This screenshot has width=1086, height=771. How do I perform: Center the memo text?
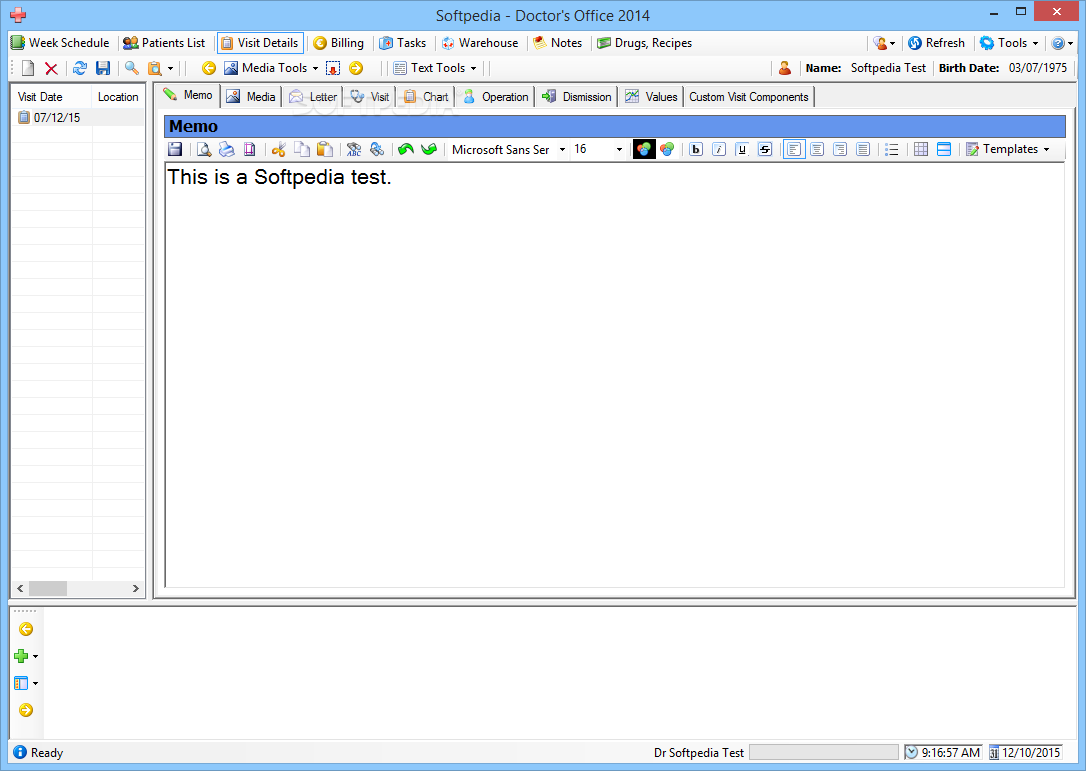pyautogui.click(x=817, y=149)
